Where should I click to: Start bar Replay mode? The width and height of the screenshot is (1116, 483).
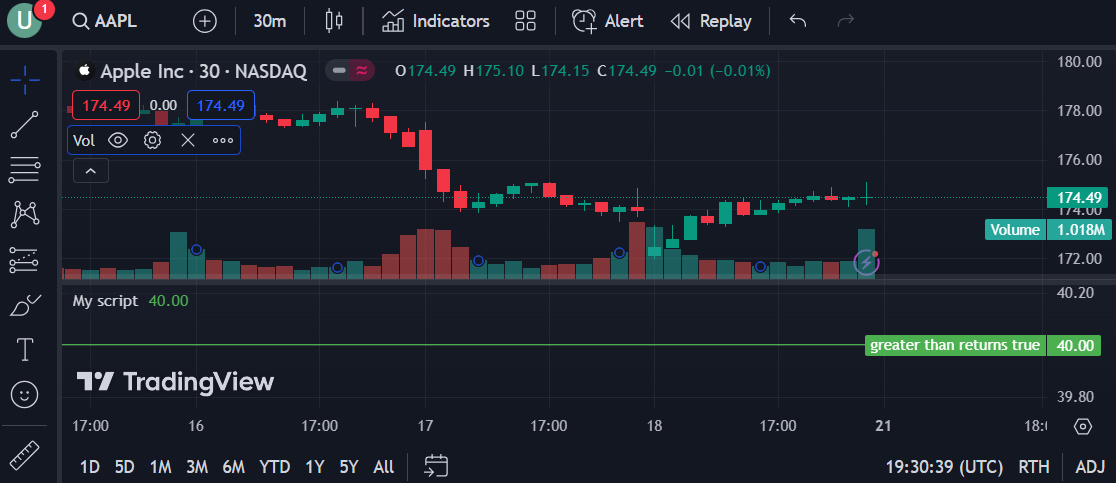click(x=711, y=21)
